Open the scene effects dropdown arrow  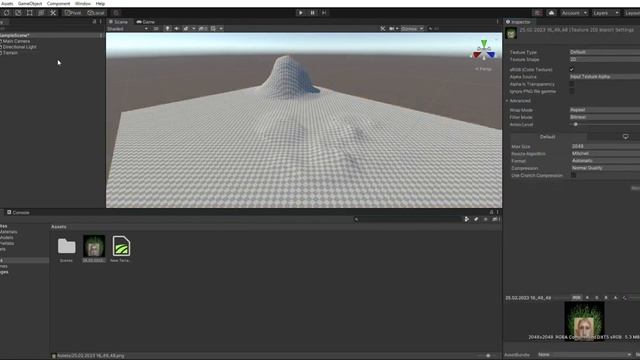[x=193, y=29]
